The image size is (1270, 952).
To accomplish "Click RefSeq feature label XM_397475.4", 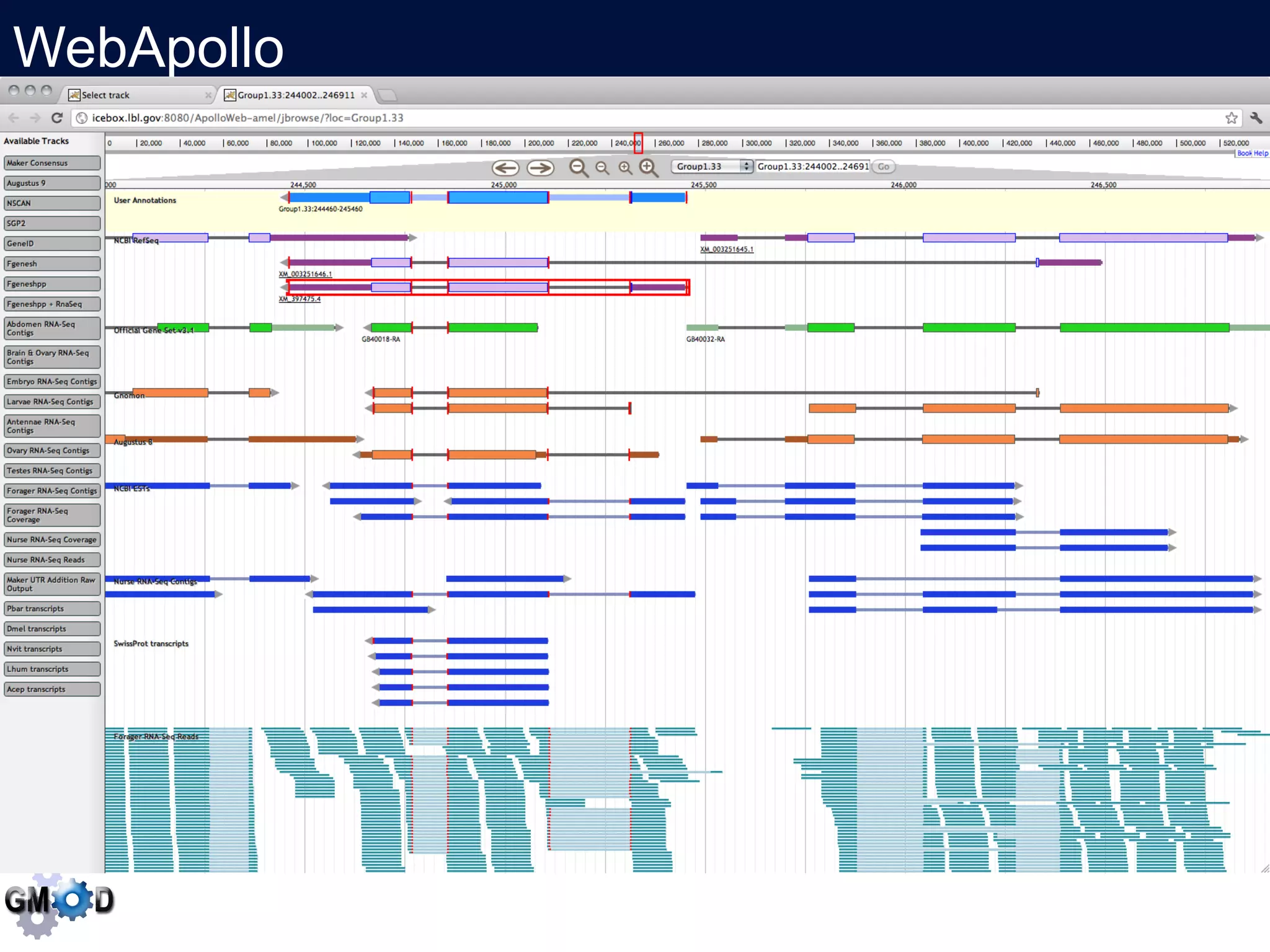I will pyautogui.click(x=300, y=299).
